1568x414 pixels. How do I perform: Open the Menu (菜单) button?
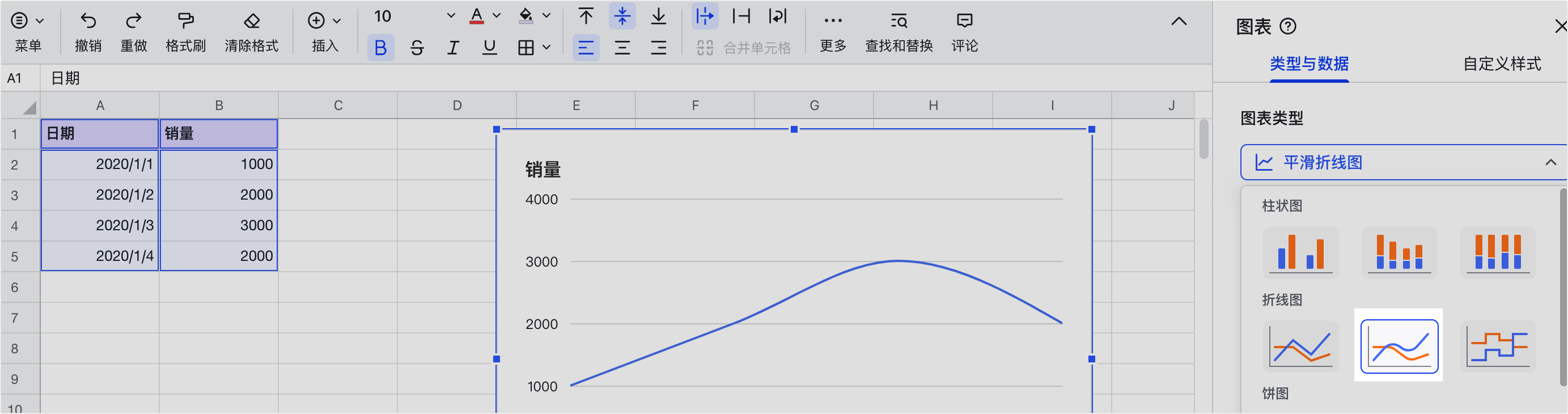point(27,22)
